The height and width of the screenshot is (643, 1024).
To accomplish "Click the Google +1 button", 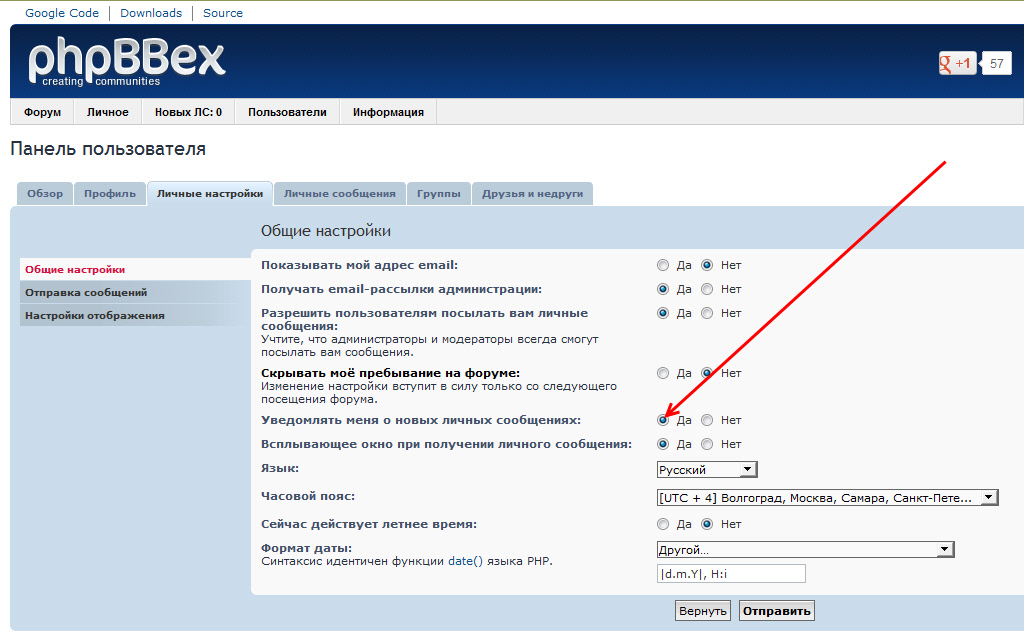I will (x=956, y=64).
